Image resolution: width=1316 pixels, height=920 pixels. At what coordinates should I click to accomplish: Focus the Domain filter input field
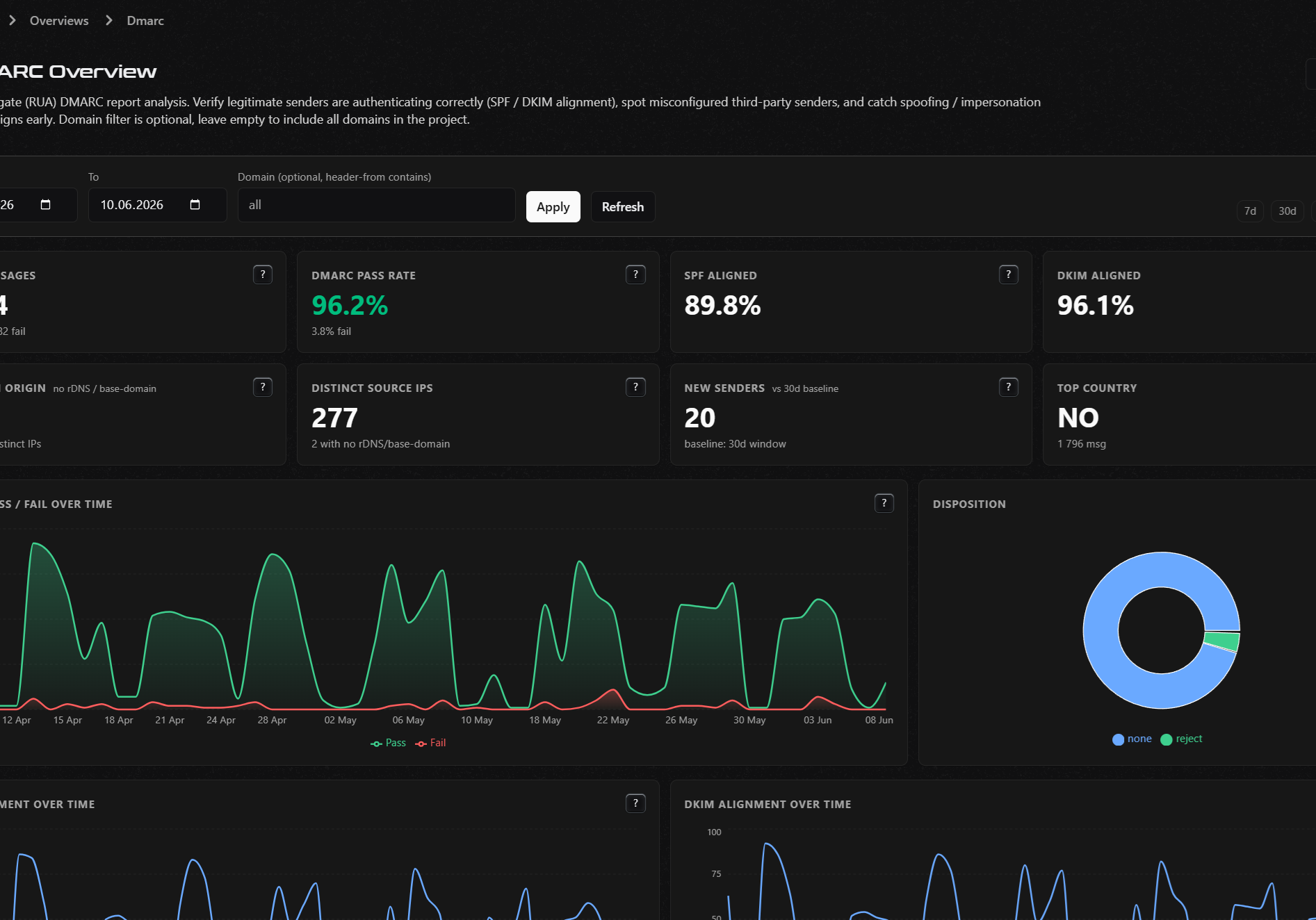377,205
